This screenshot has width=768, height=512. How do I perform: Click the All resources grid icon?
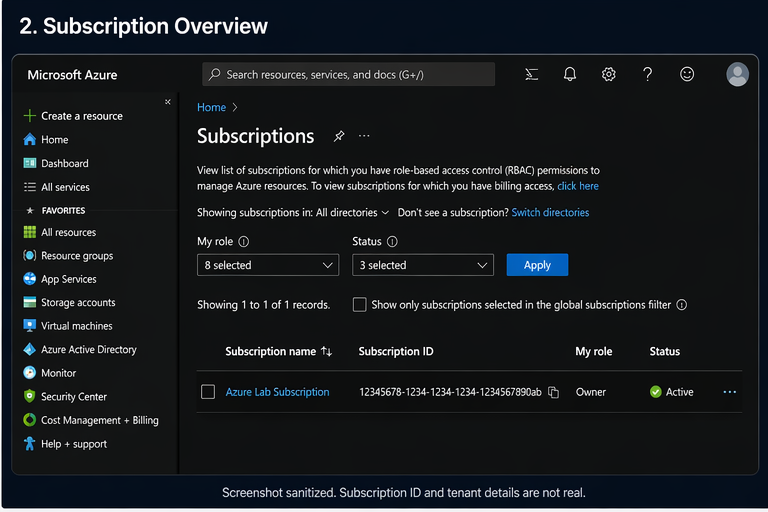[x=29, y=232]
